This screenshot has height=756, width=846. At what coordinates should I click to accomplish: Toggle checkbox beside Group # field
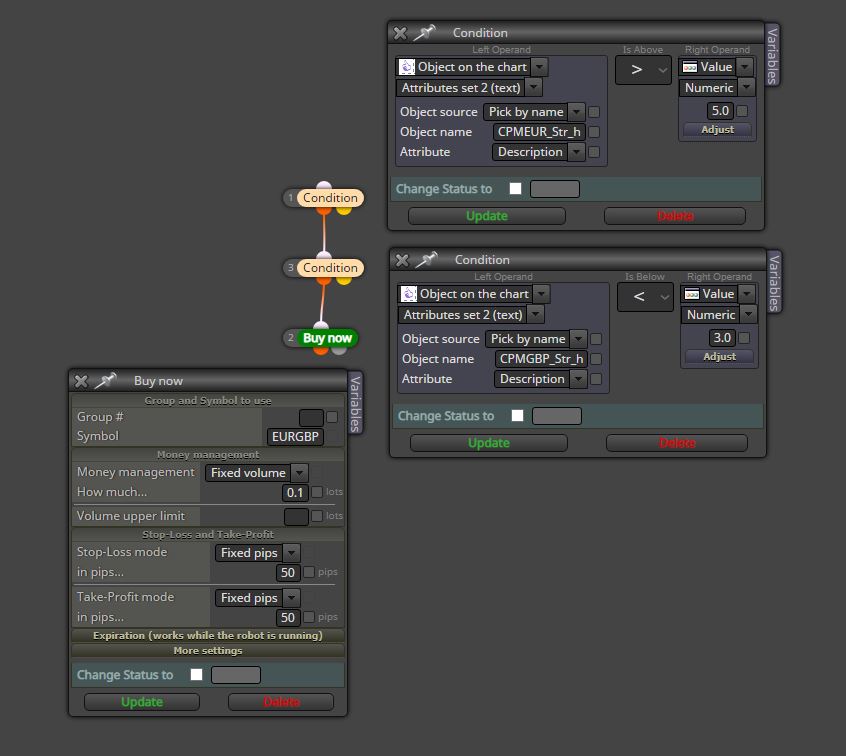[x=332, y=417]
